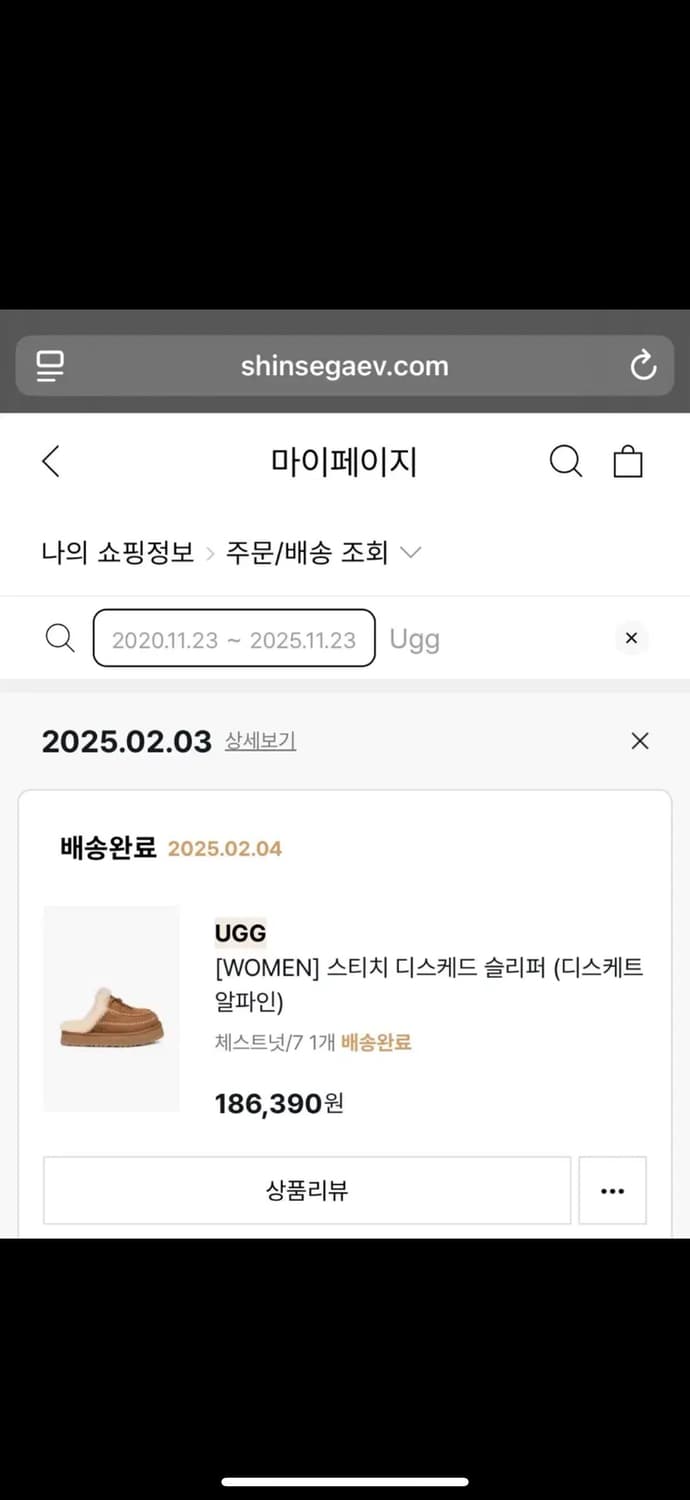Select the UGG slipper product thumbnail
This screenshot has width=690, height=1500.
[x=111, y=1009]
